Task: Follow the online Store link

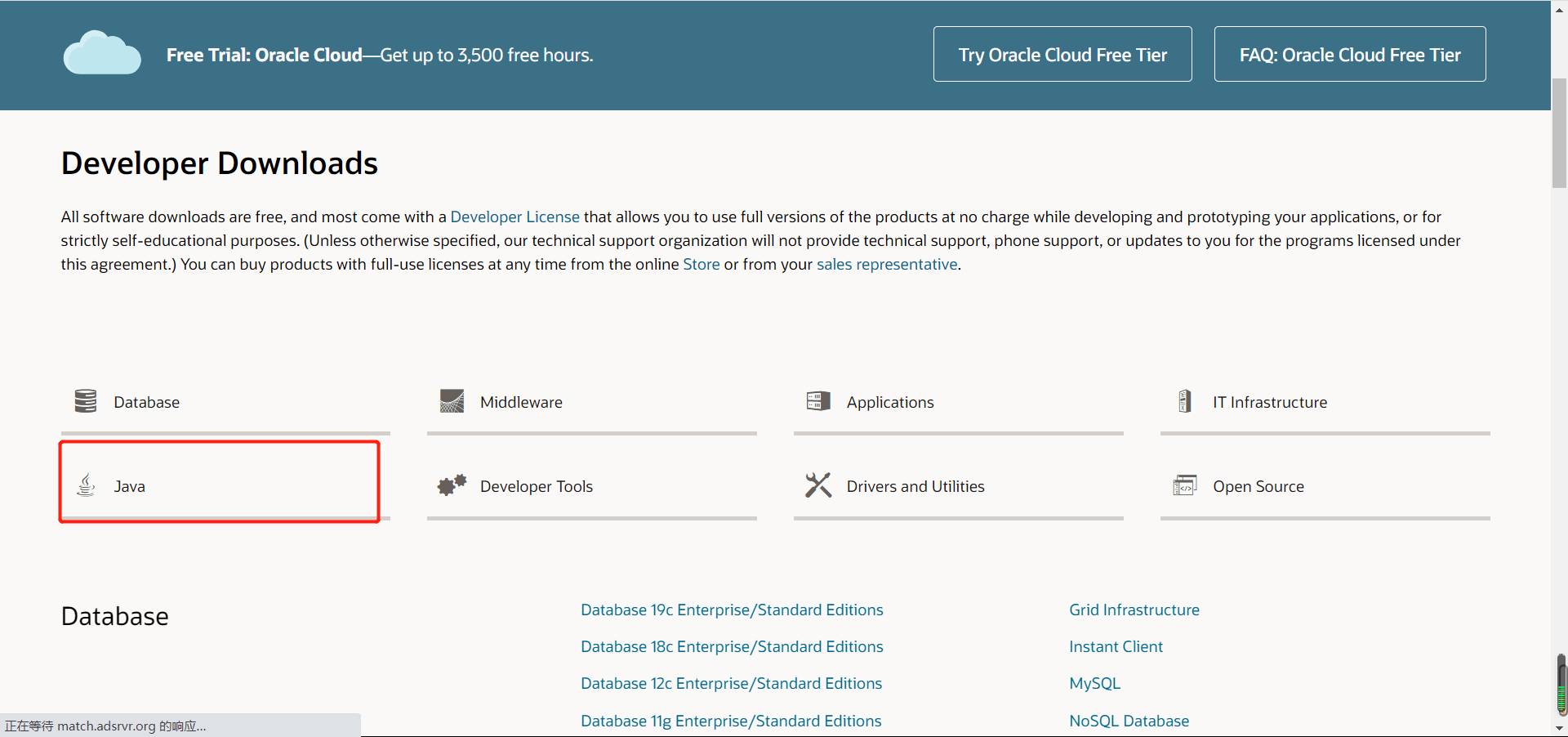Action: coord(702,264)
